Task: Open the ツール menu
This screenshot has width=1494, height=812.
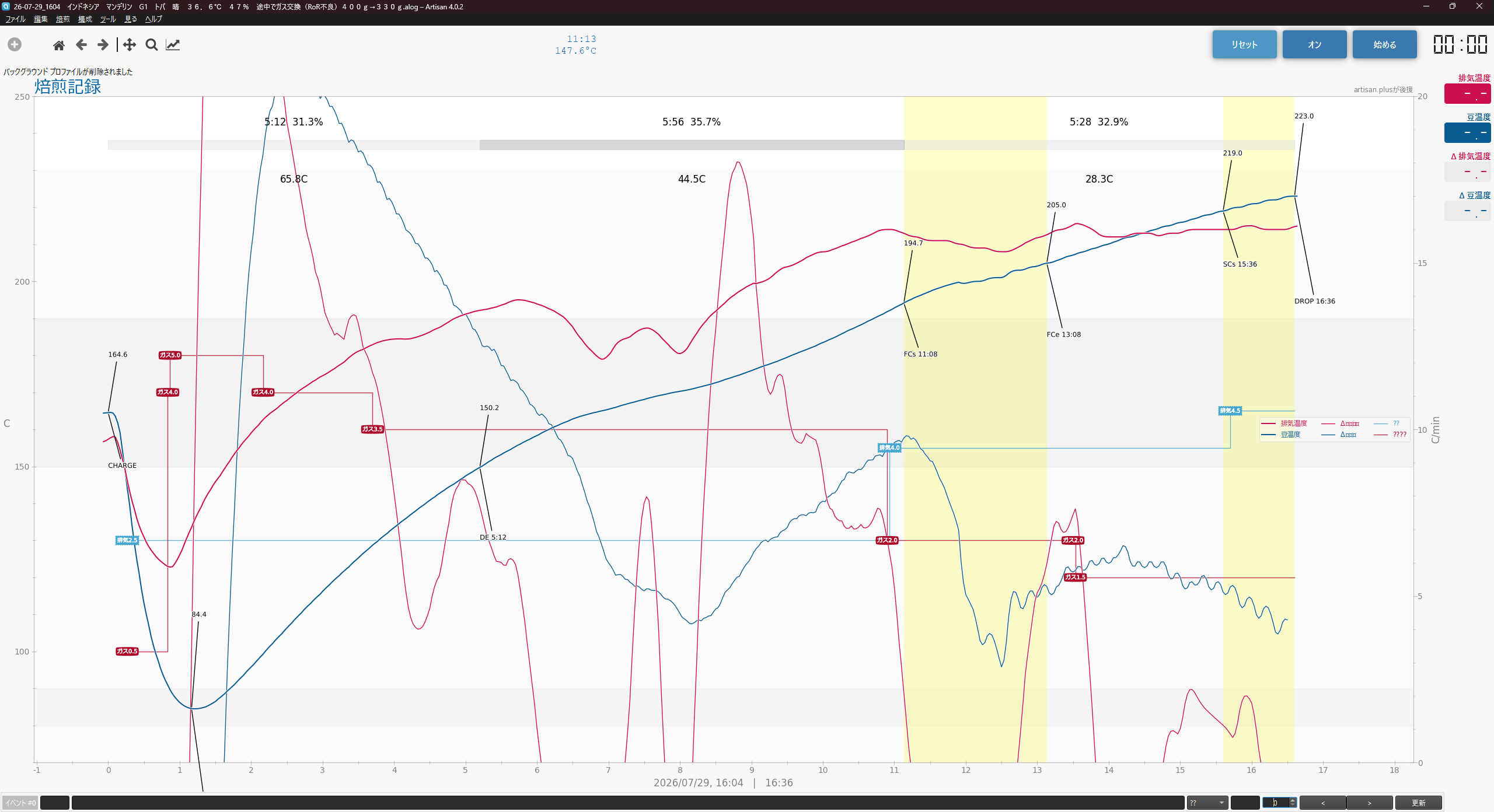Action: pos(108,19)
